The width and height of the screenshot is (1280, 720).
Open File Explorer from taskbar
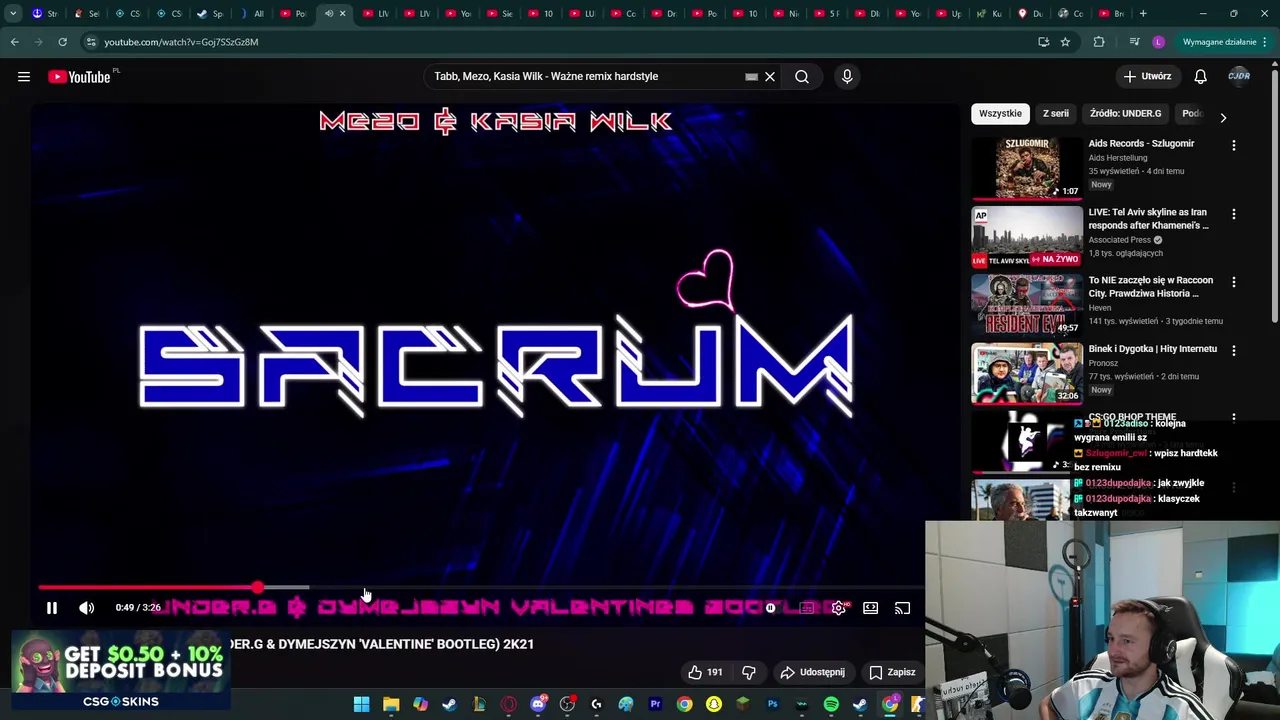click(x=391, y=705)
